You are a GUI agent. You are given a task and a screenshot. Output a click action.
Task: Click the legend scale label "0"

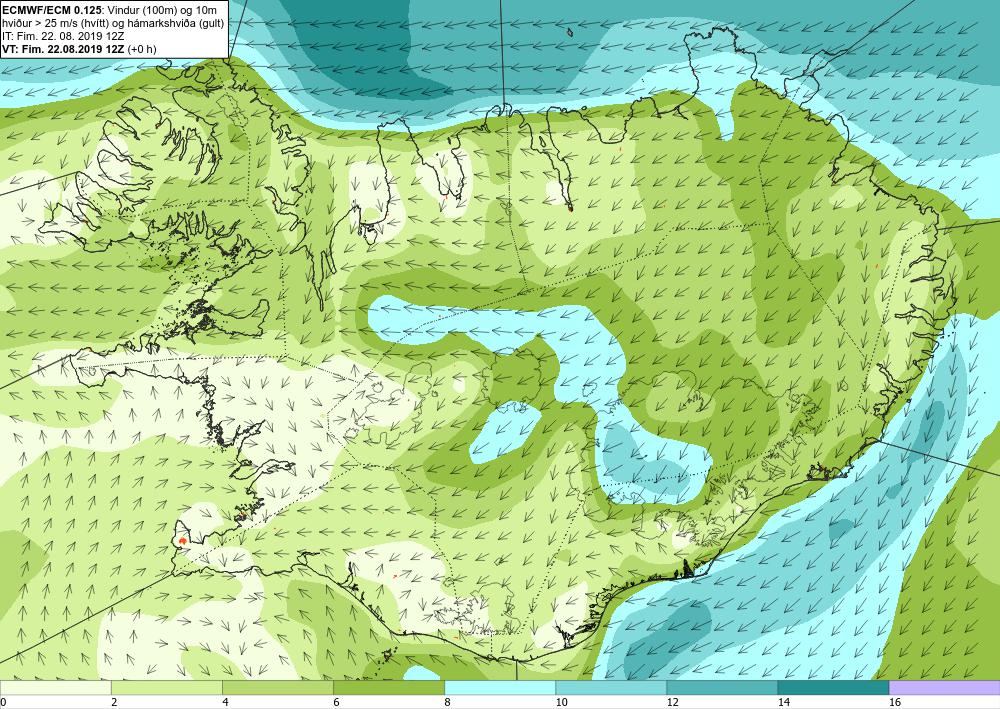pyautogui.click(x=3, y=702)
